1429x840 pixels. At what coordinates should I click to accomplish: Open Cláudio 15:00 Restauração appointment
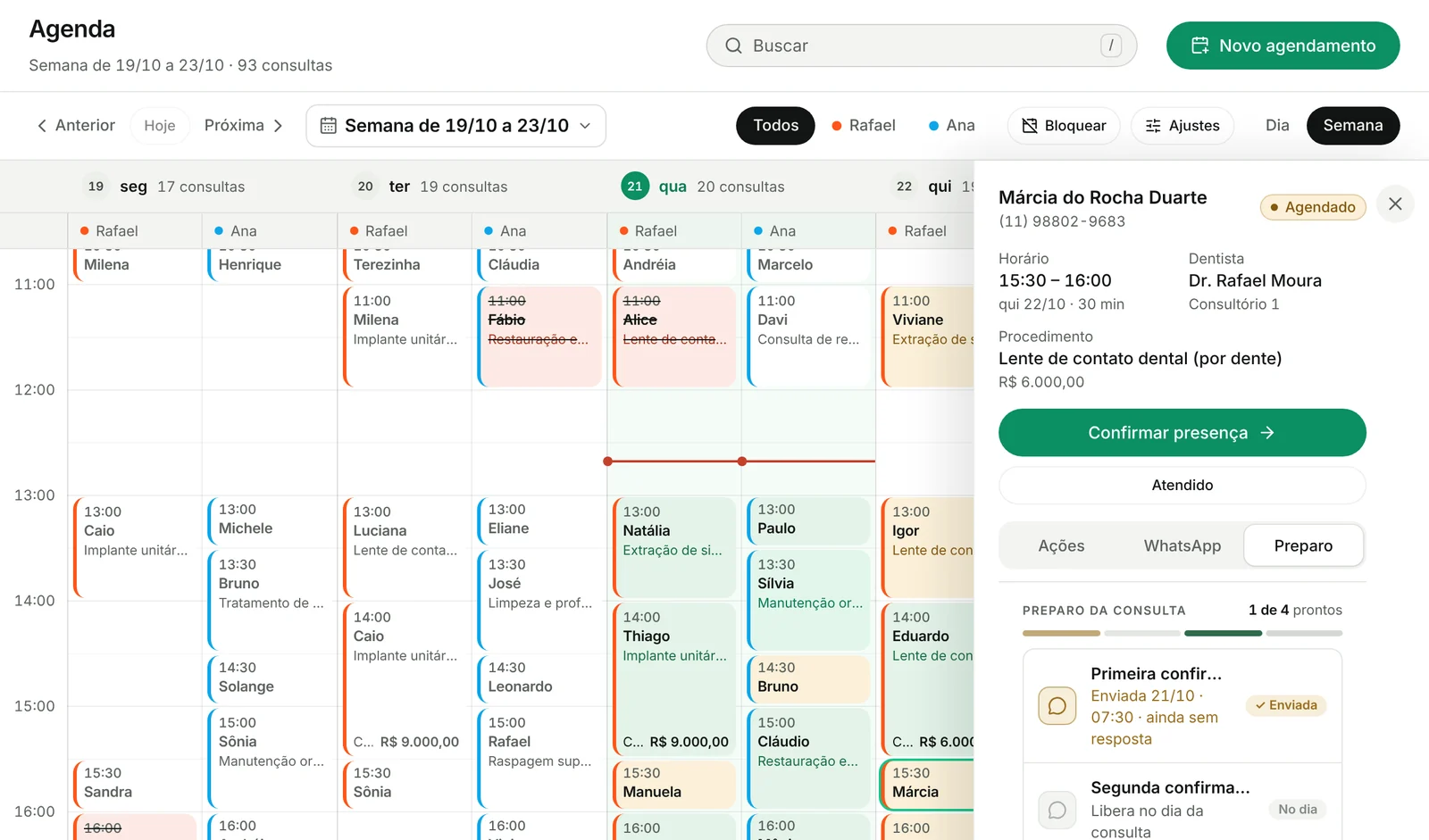809,758
